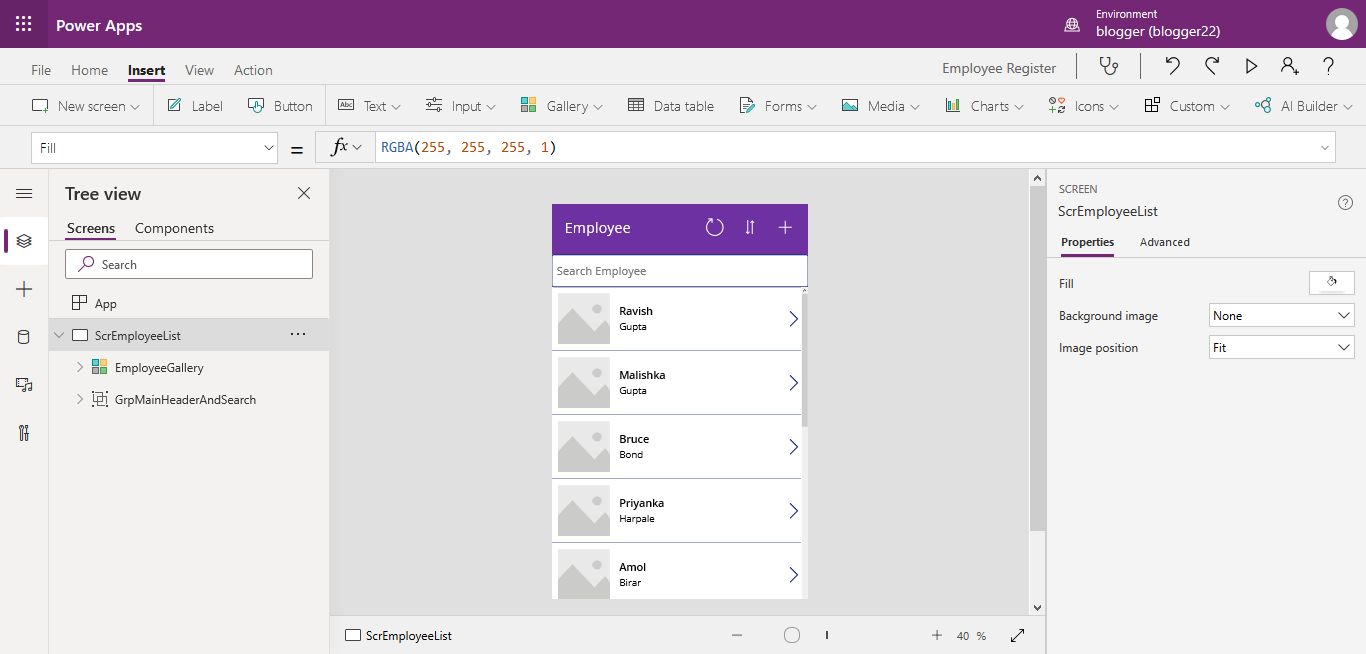Viewport: 1366px width, 654px height.
Task: Switch to the Advanced properties tab
Action: click(x=1165, y=242)
